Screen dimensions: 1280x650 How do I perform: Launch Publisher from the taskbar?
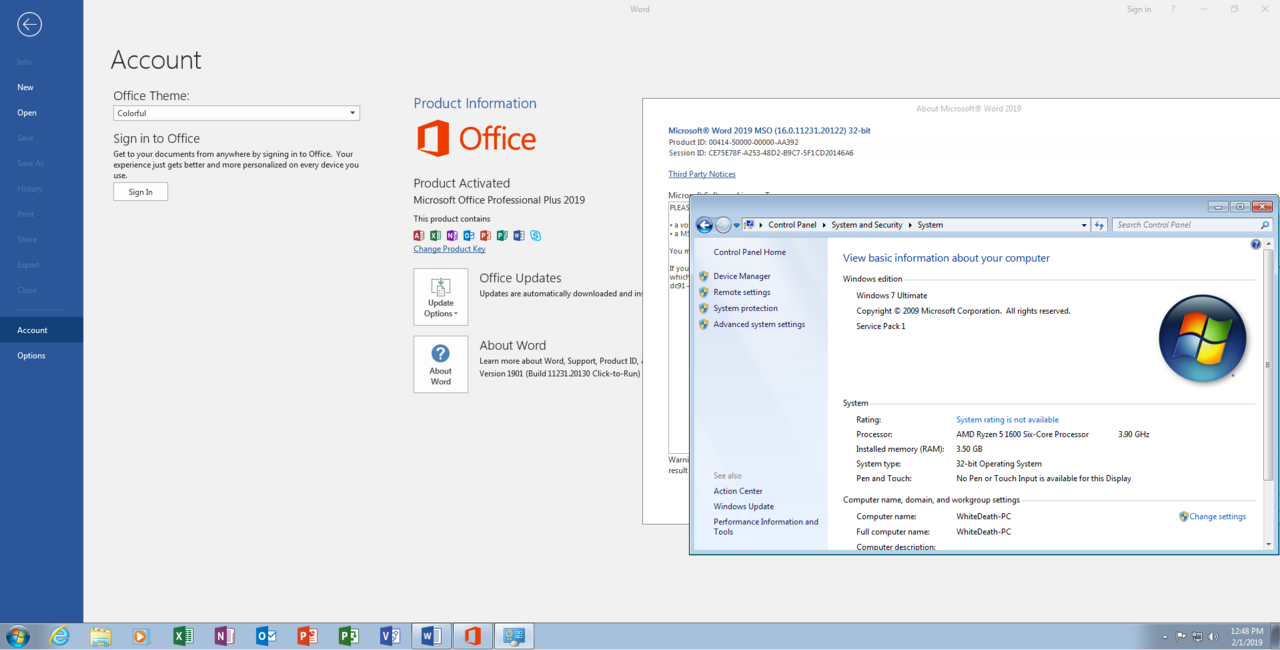[x=348, y=636]
